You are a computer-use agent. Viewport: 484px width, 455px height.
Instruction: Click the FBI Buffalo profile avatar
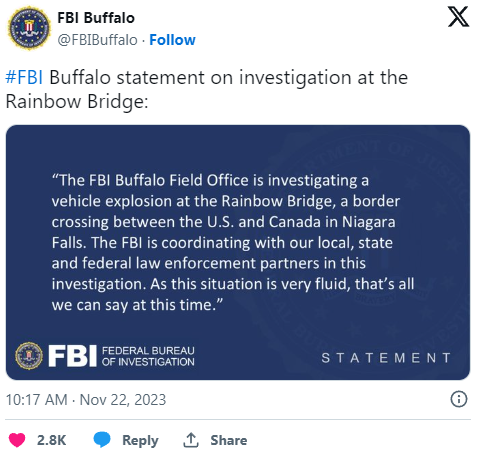point(29,29)
